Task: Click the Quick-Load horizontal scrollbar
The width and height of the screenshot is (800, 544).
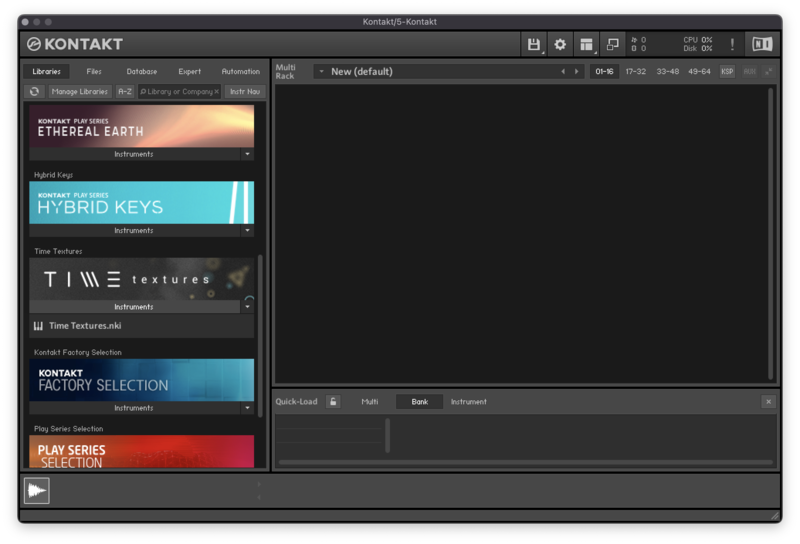Action: tap(525, 462)
